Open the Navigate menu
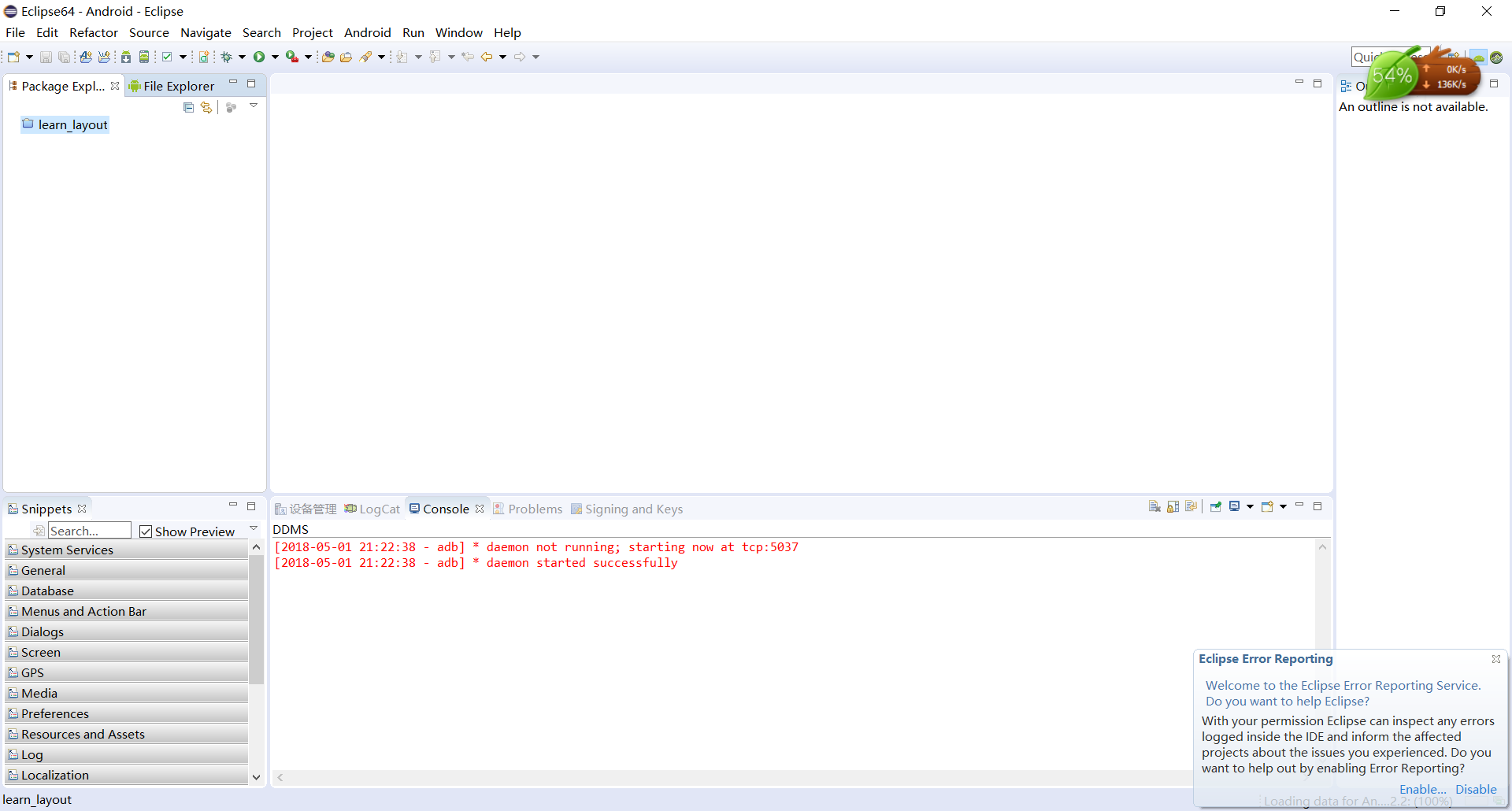This screenshot has height=811, width=1512. 206,32
